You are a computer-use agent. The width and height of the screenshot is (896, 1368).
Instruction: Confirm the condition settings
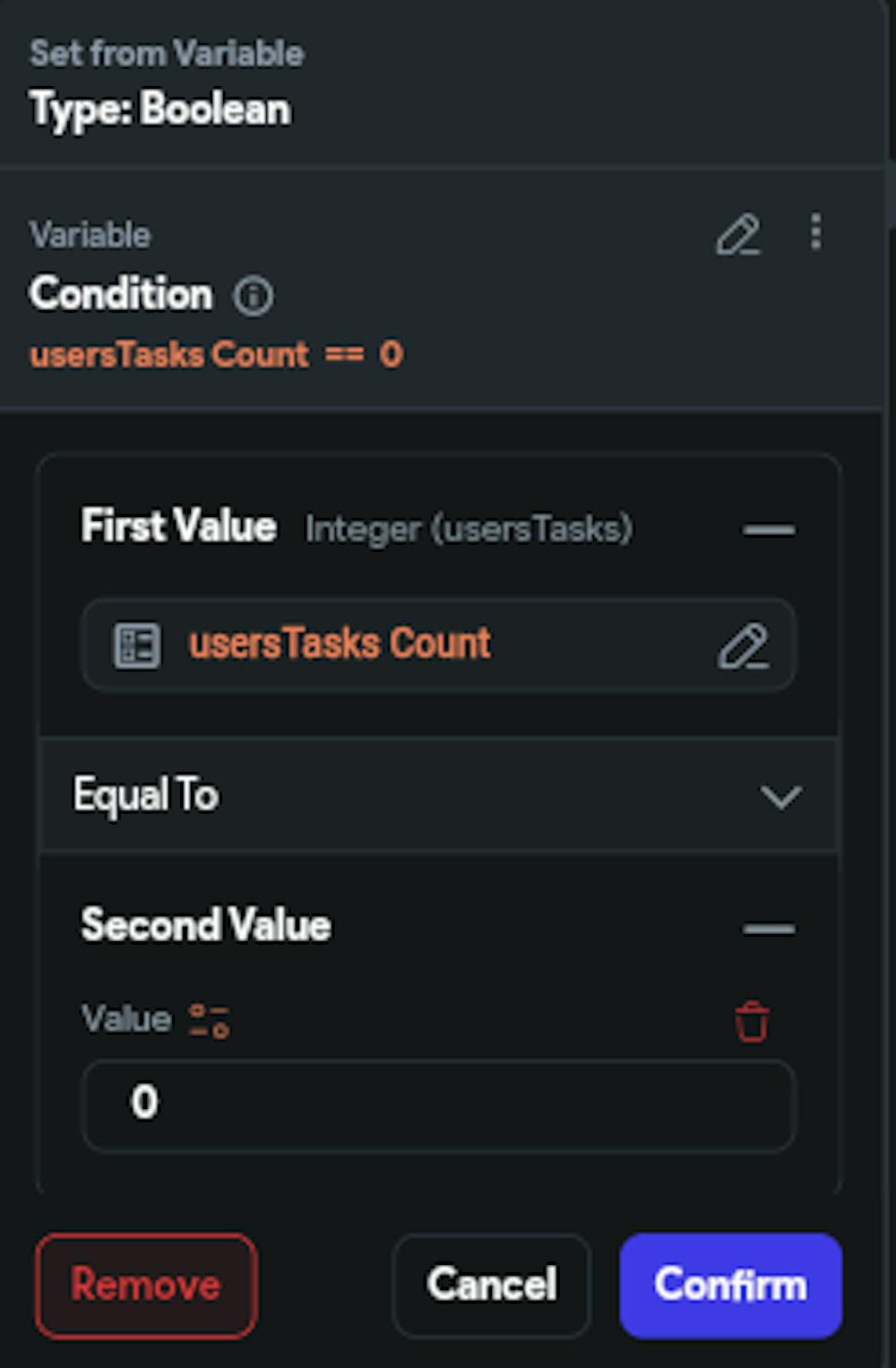coord(730,1285)
